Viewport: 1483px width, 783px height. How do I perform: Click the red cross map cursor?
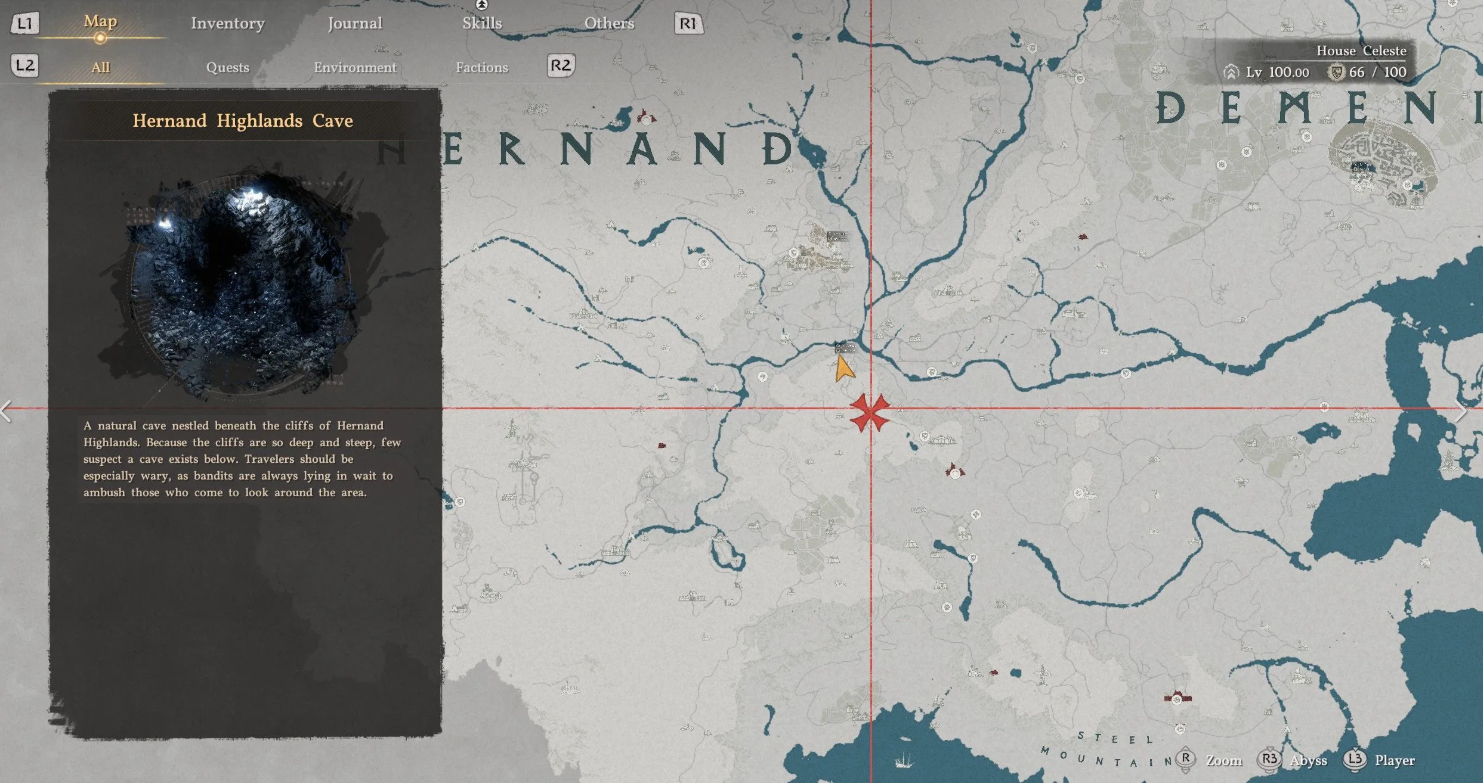tap(871, 412)
